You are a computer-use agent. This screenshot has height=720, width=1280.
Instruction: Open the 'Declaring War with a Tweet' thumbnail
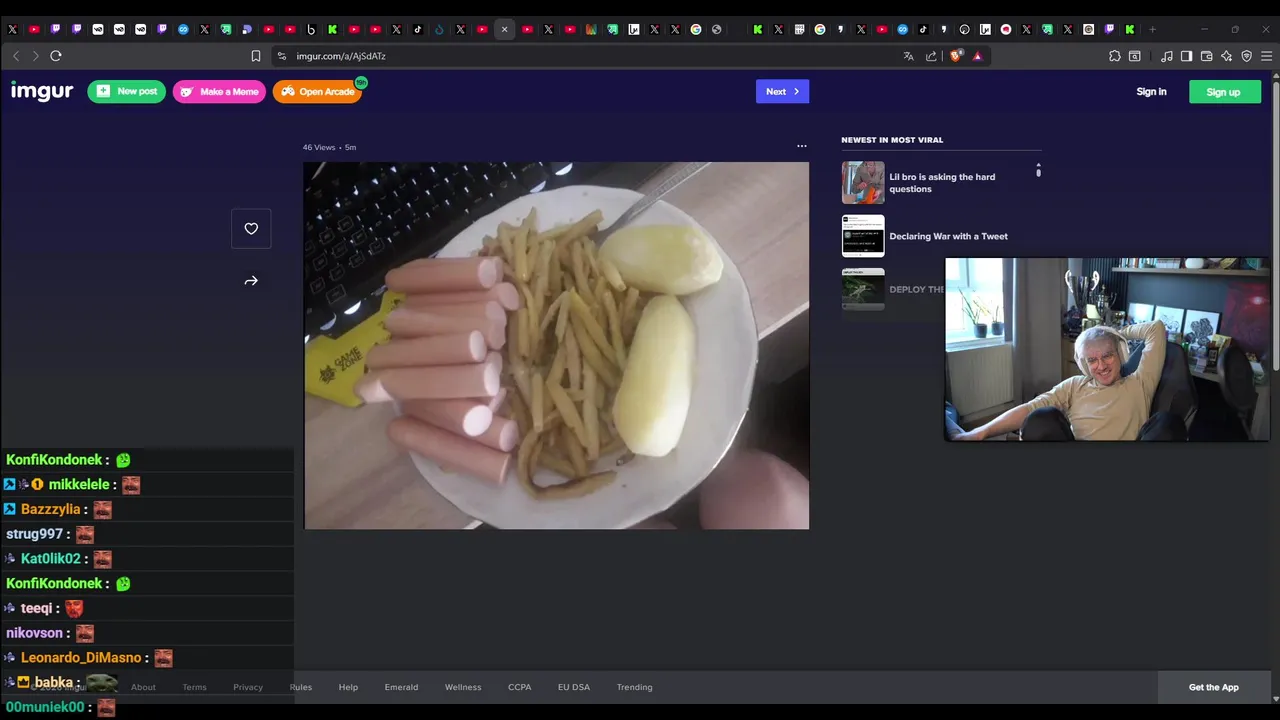click(x=863, y=236)
